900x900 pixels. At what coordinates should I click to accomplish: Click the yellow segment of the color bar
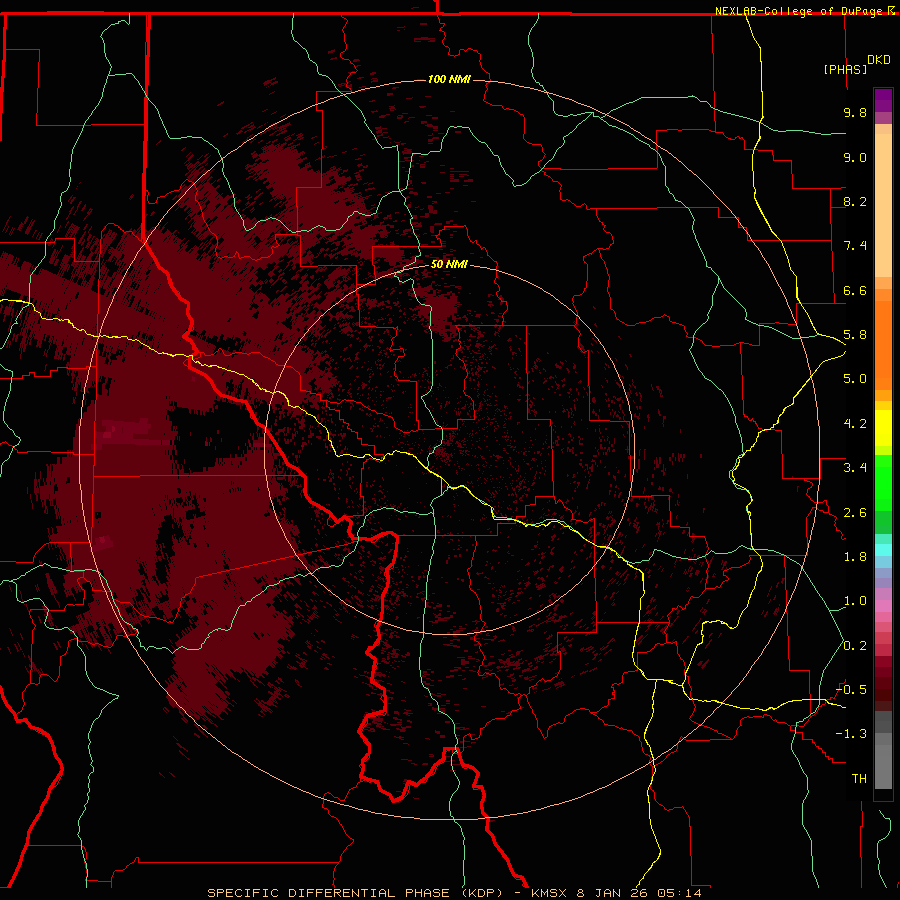(883, 428)
